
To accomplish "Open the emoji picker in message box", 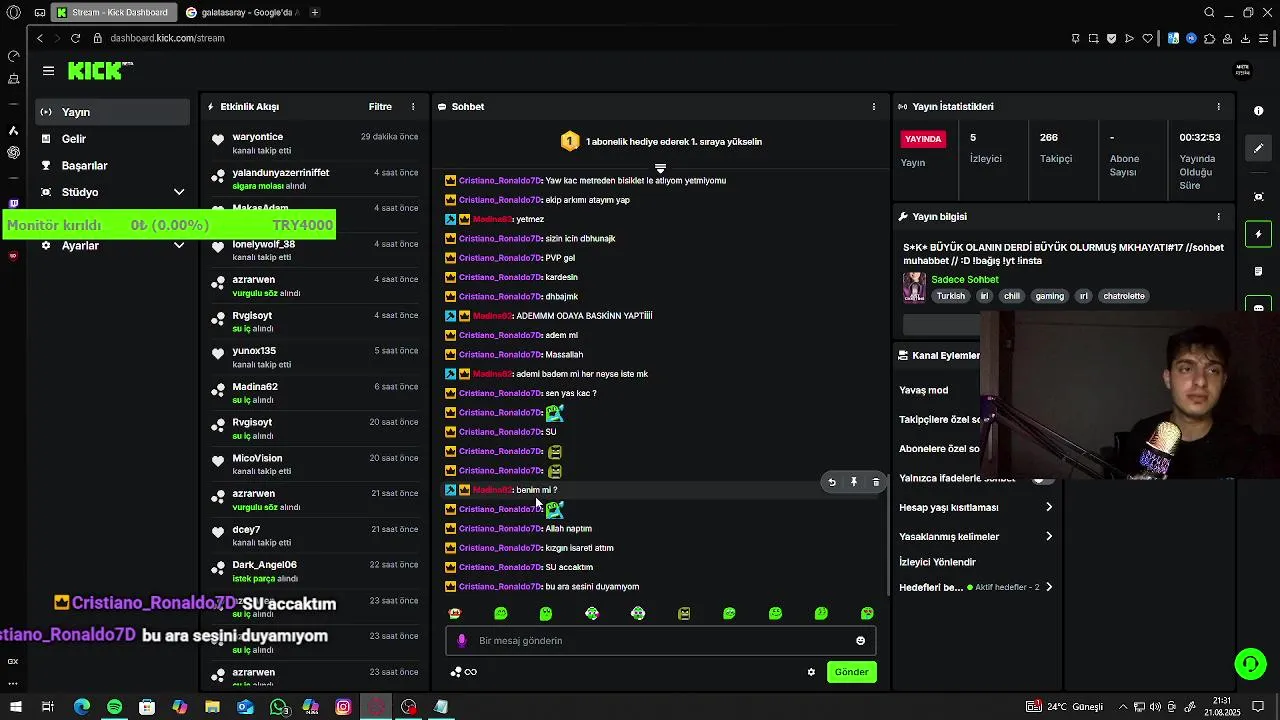I will 860,641.
